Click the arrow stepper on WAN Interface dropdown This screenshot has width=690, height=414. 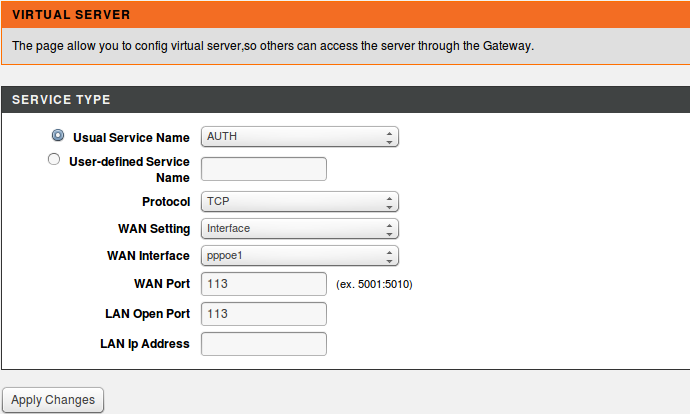389,256
